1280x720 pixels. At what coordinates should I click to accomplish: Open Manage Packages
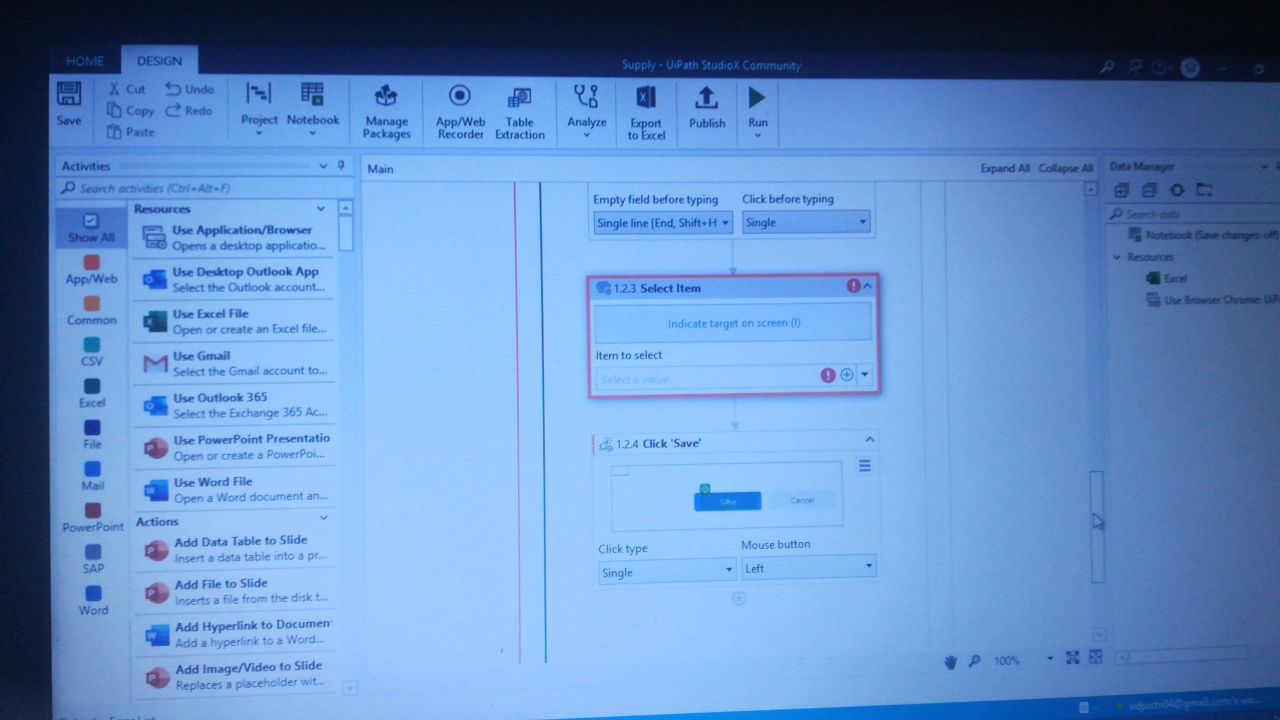[x=386, y=112]
